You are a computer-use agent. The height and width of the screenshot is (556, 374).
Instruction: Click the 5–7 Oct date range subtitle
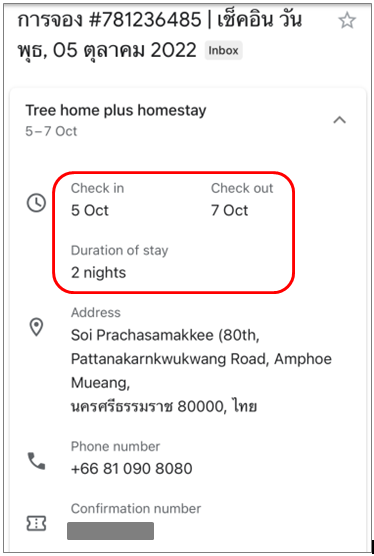(x=51, y=131)
